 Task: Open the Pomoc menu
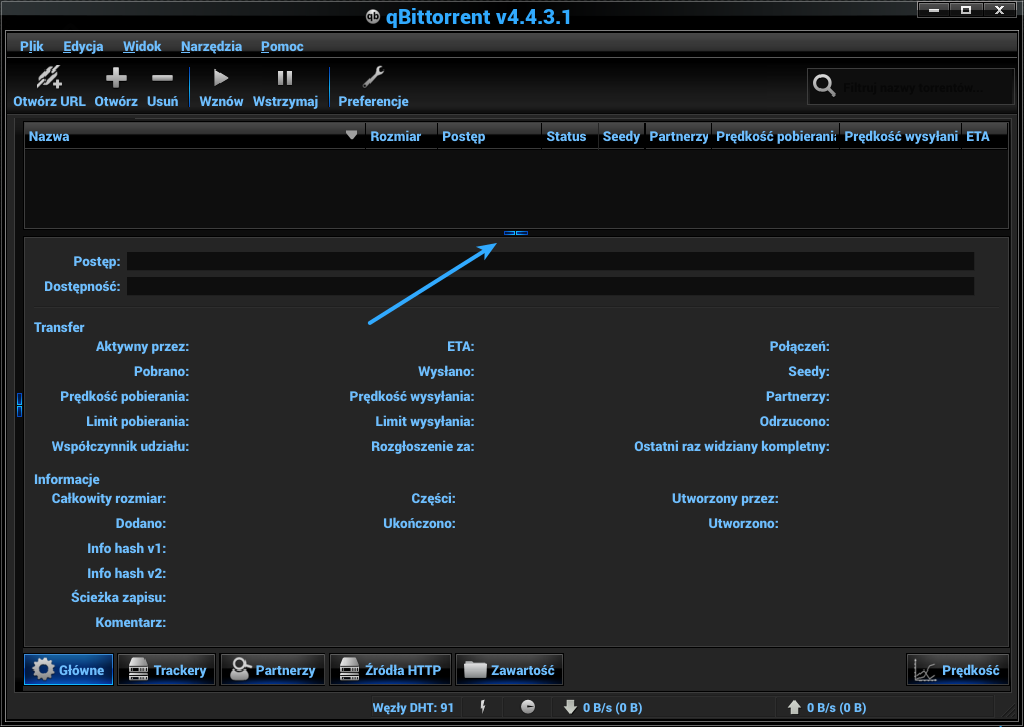(282, 46)
